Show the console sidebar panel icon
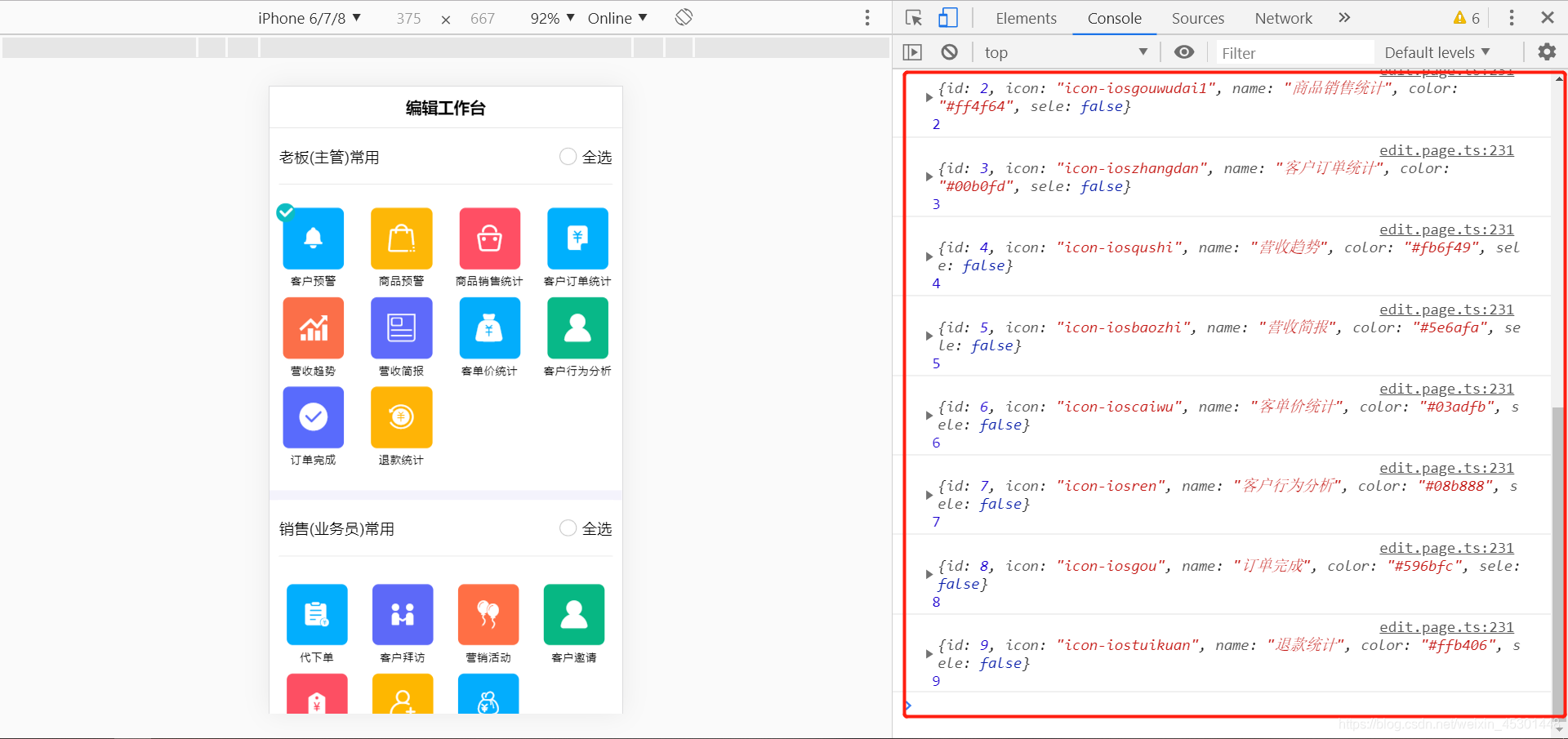 (912, 52)
